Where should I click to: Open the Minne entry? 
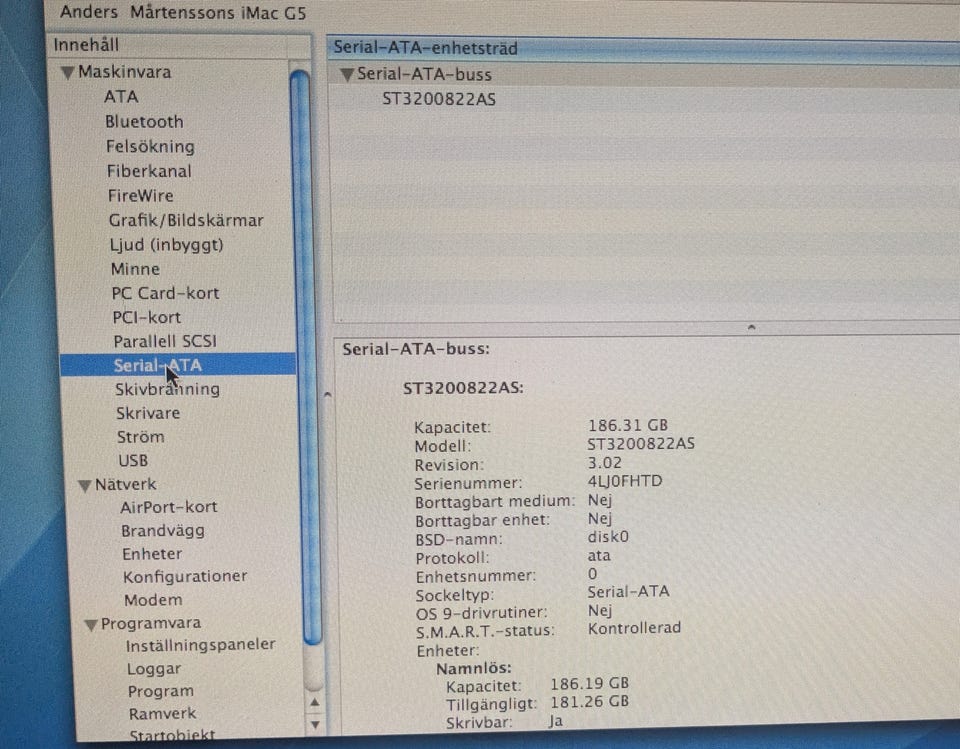[135, 269]
